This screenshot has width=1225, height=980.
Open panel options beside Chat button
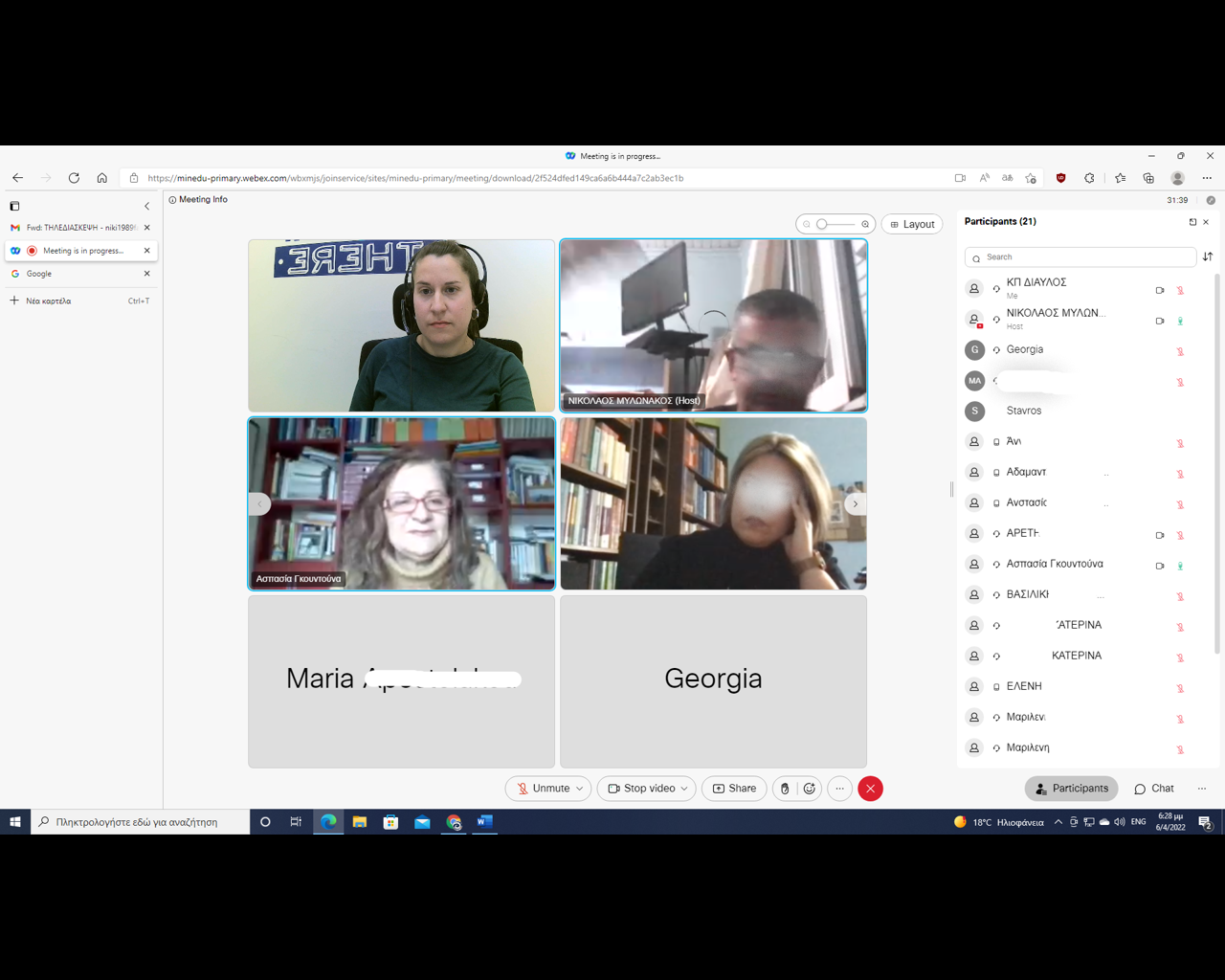point(1202,789)
